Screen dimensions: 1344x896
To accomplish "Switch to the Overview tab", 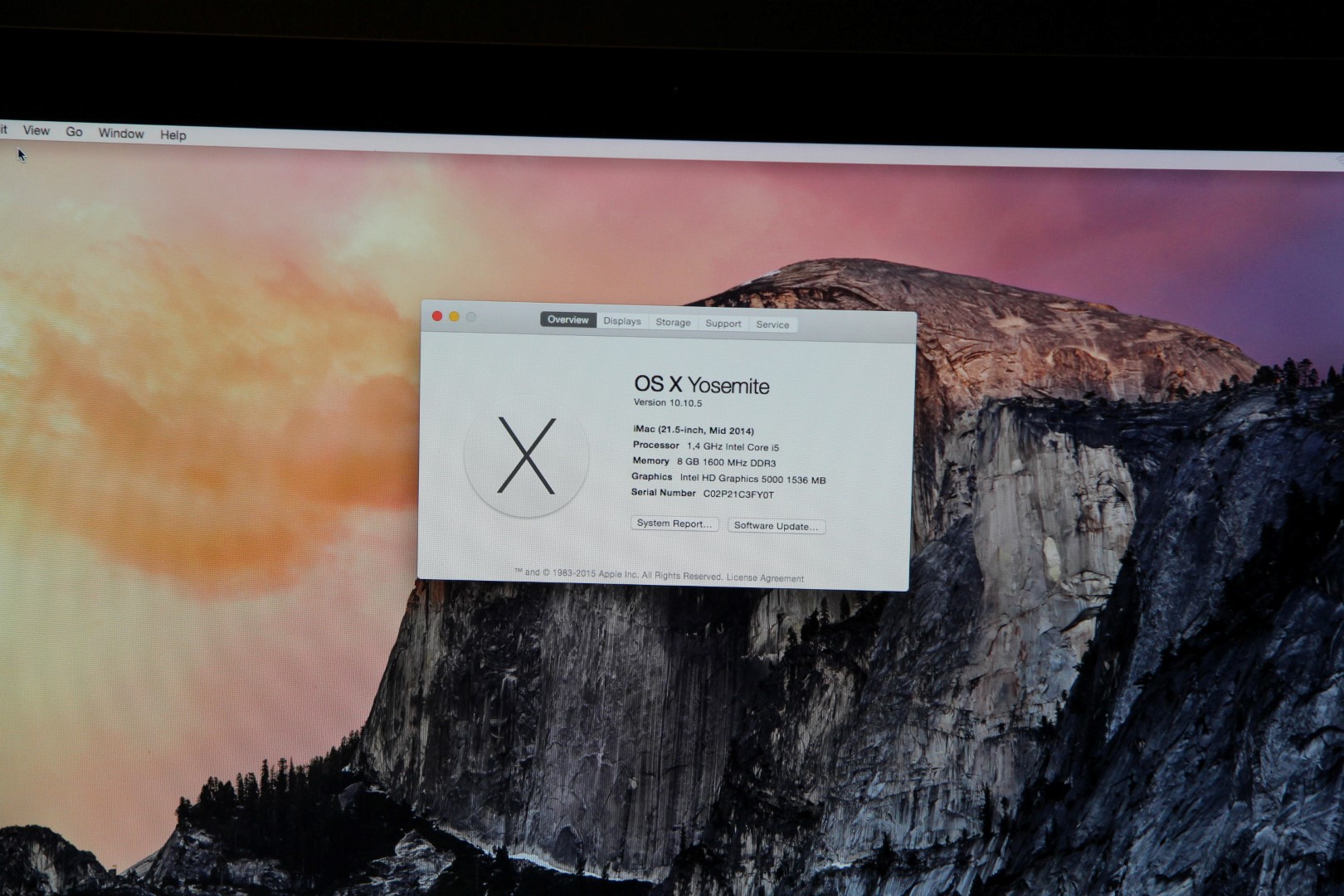I will click(x=567, y=320).
